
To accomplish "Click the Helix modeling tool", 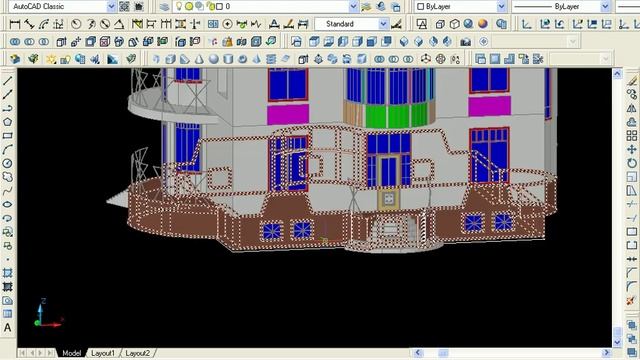I will pyautogui.click(x=271, y=59).
